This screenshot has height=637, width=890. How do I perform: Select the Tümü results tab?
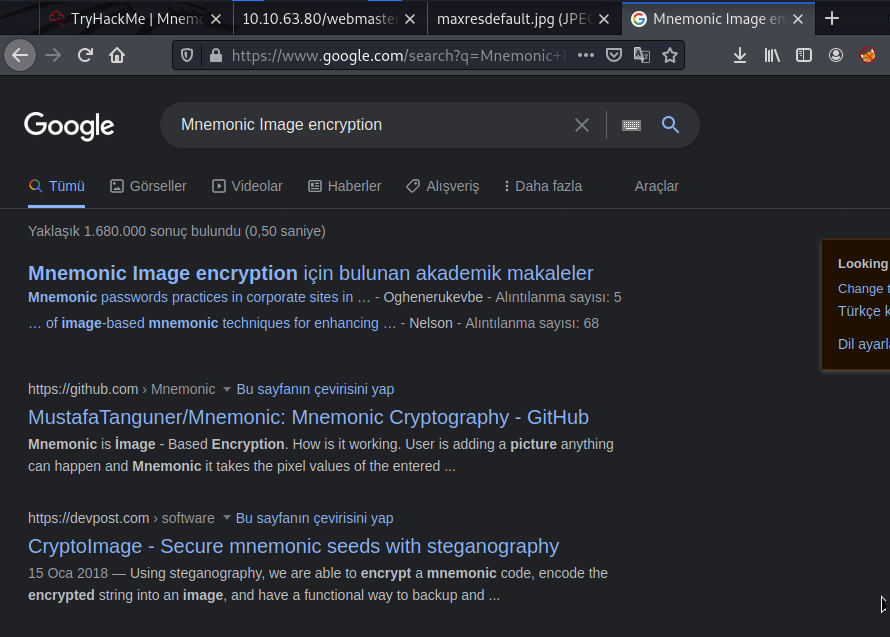[57, 186]
